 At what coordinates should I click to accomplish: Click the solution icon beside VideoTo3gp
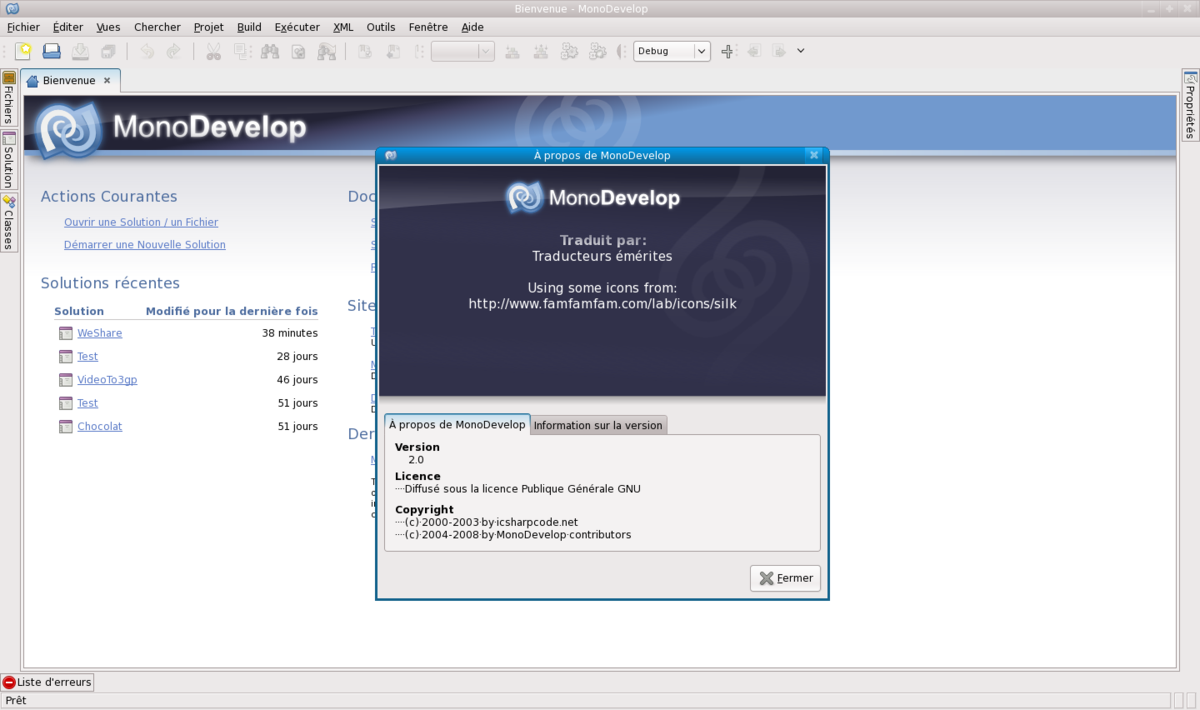[x=66, y=380]
